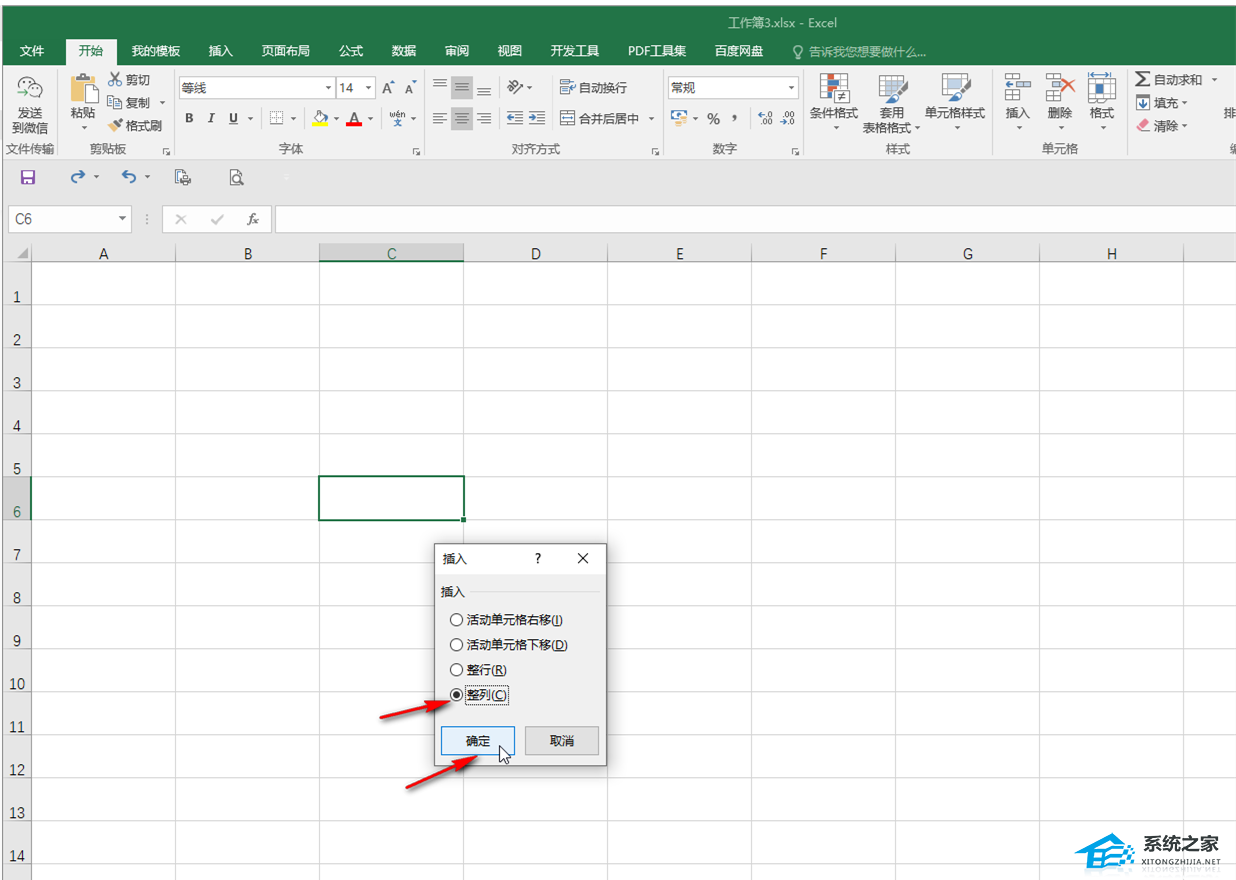The height and width of the screenshot is (880, 1236).
Task: Click the yellow fill color bucket
Action: pos(319,118)
